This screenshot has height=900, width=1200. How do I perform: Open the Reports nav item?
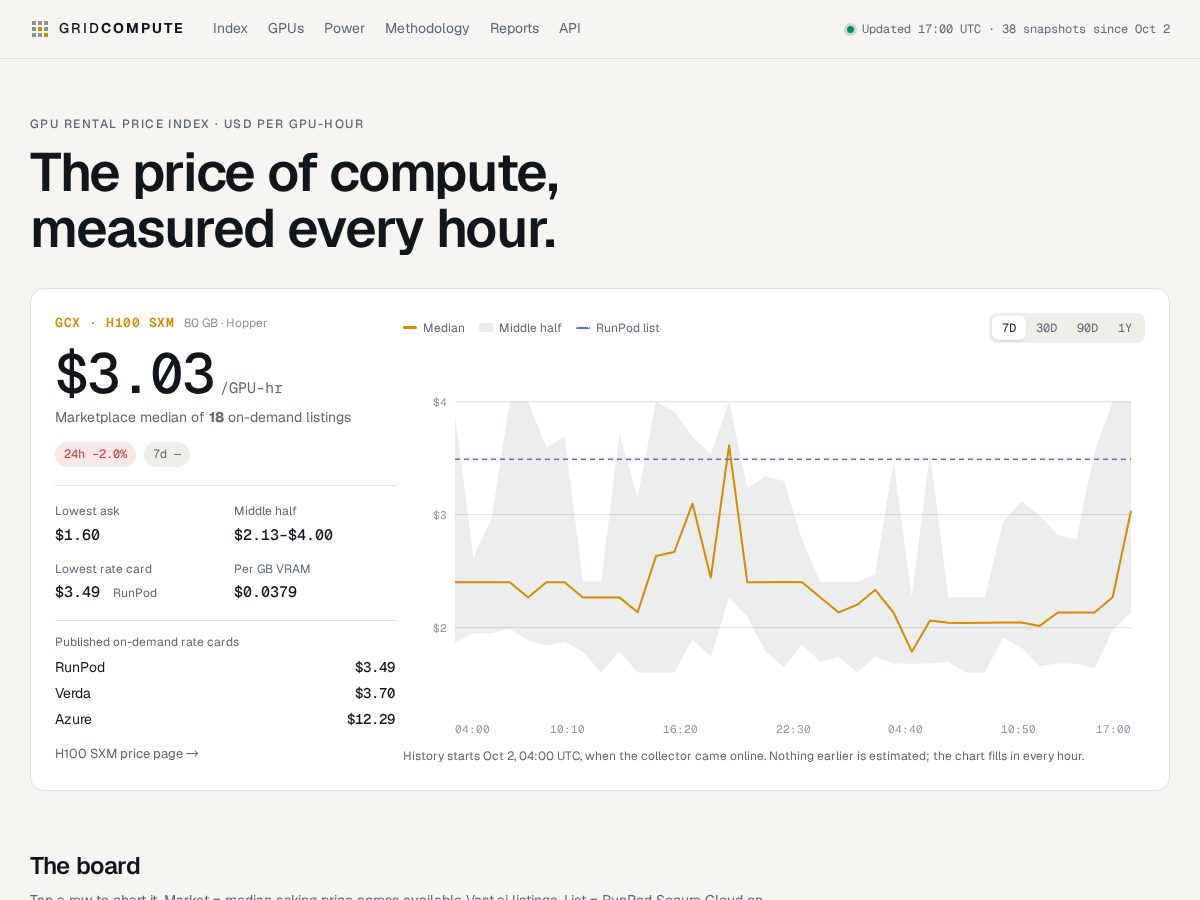514,29
